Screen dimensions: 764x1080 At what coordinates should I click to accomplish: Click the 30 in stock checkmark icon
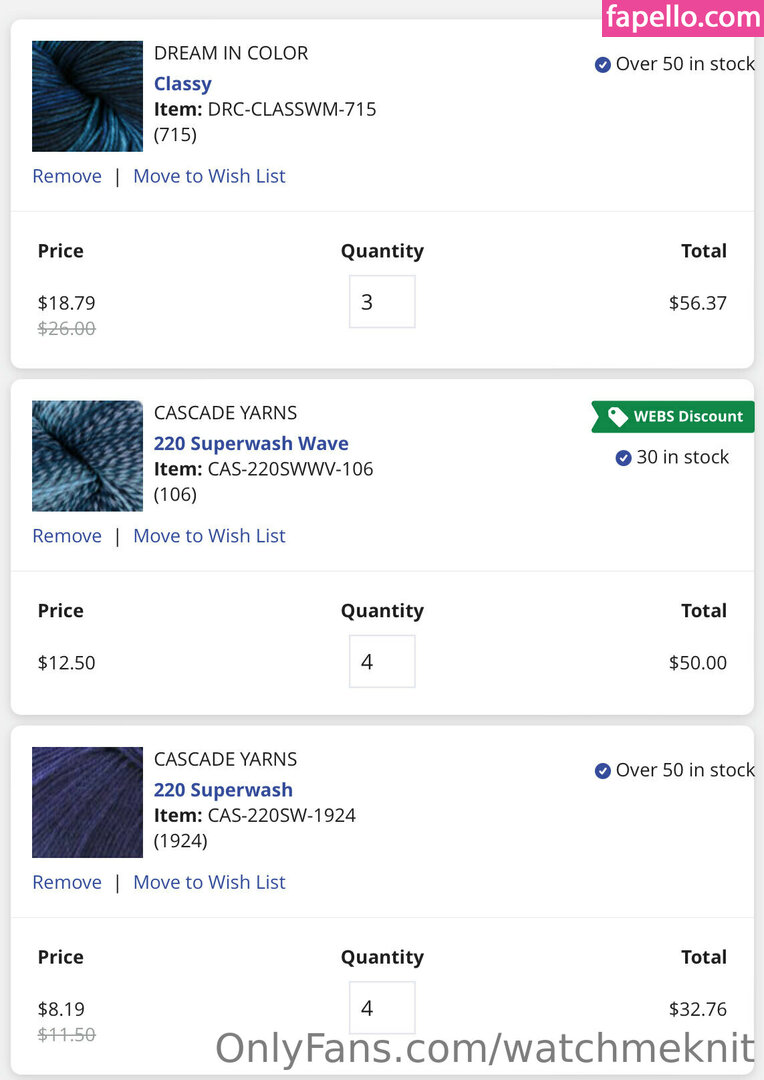tap(624, 458)
